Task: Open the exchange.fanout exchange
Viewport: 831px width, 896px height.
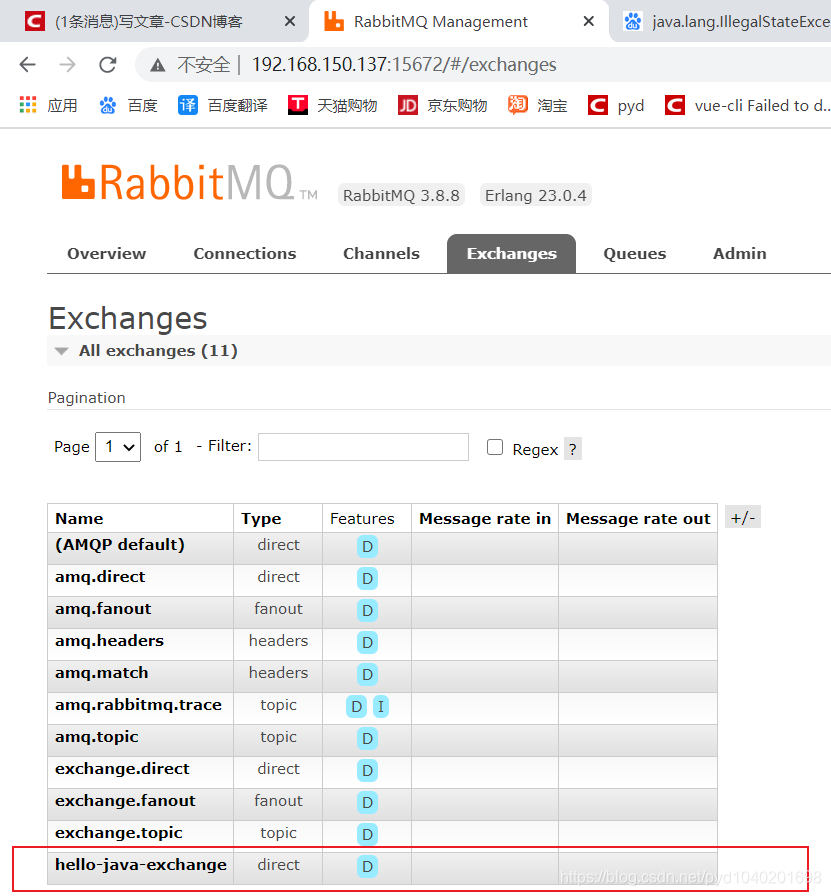Action: click(125, 801)
